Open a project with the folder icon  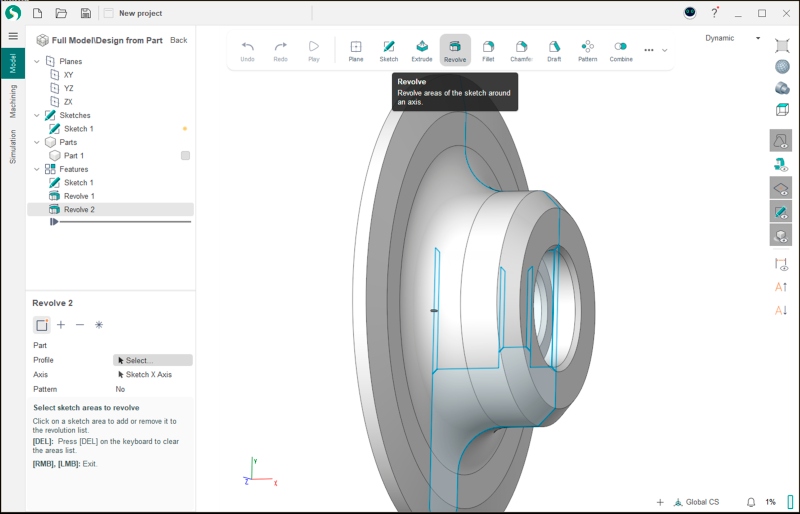point(61,13)
